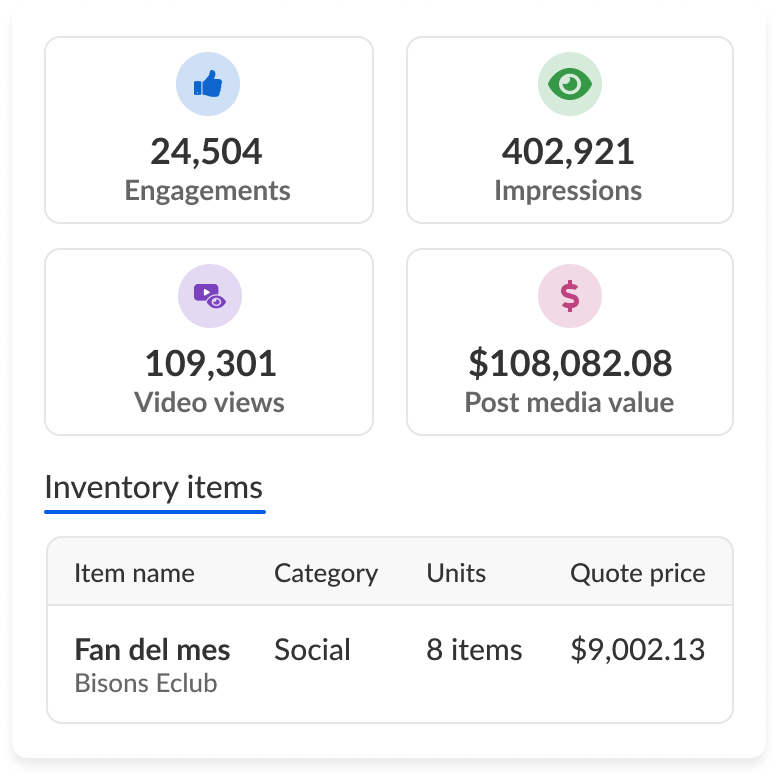The height and width of the screenshot is (778, 778).
Task: Select the Inventory items tab
Action: click(154, 488)
